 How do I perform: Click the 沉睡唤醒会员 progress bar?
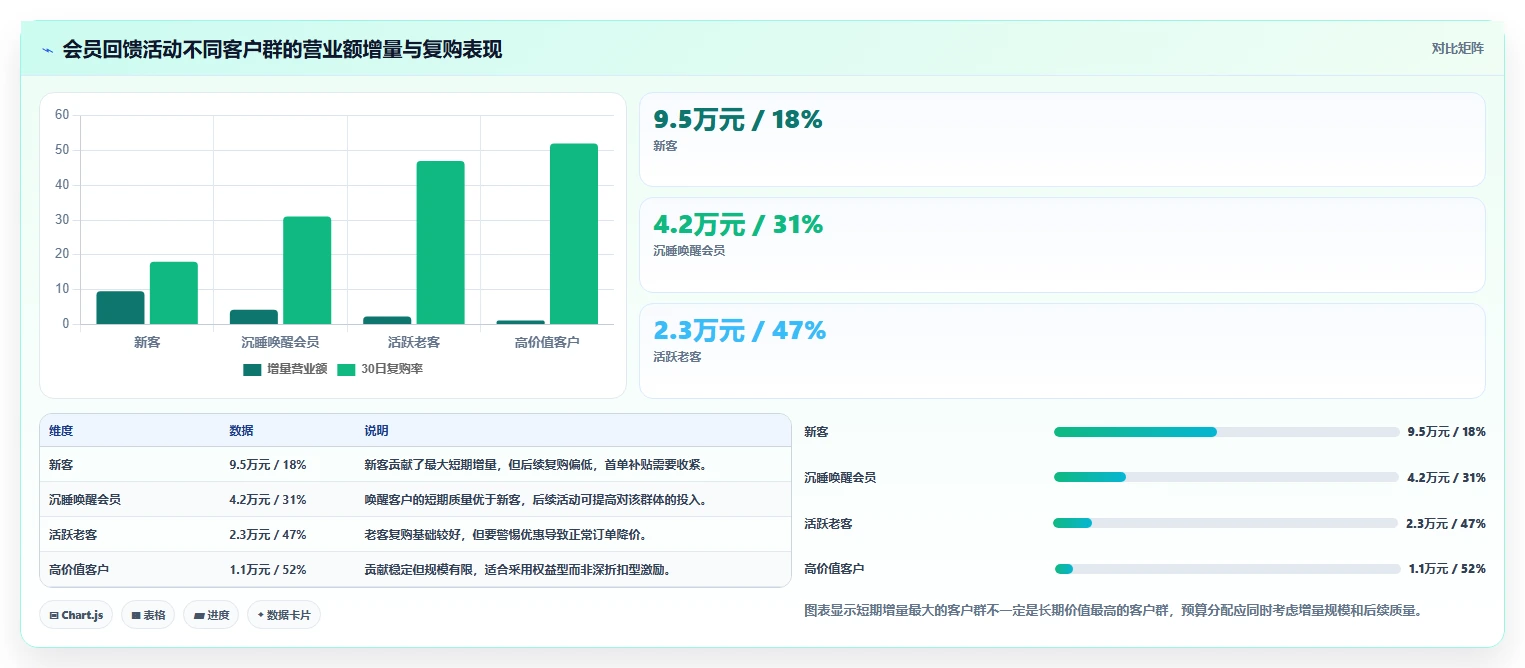click(1226, 477)
